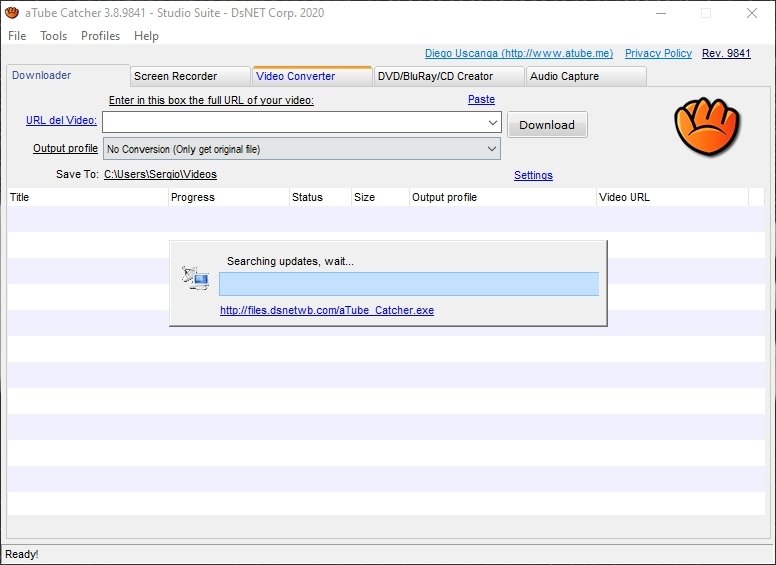Click the title bar app icon
776x565 pixels.
[x=12, y=13]
